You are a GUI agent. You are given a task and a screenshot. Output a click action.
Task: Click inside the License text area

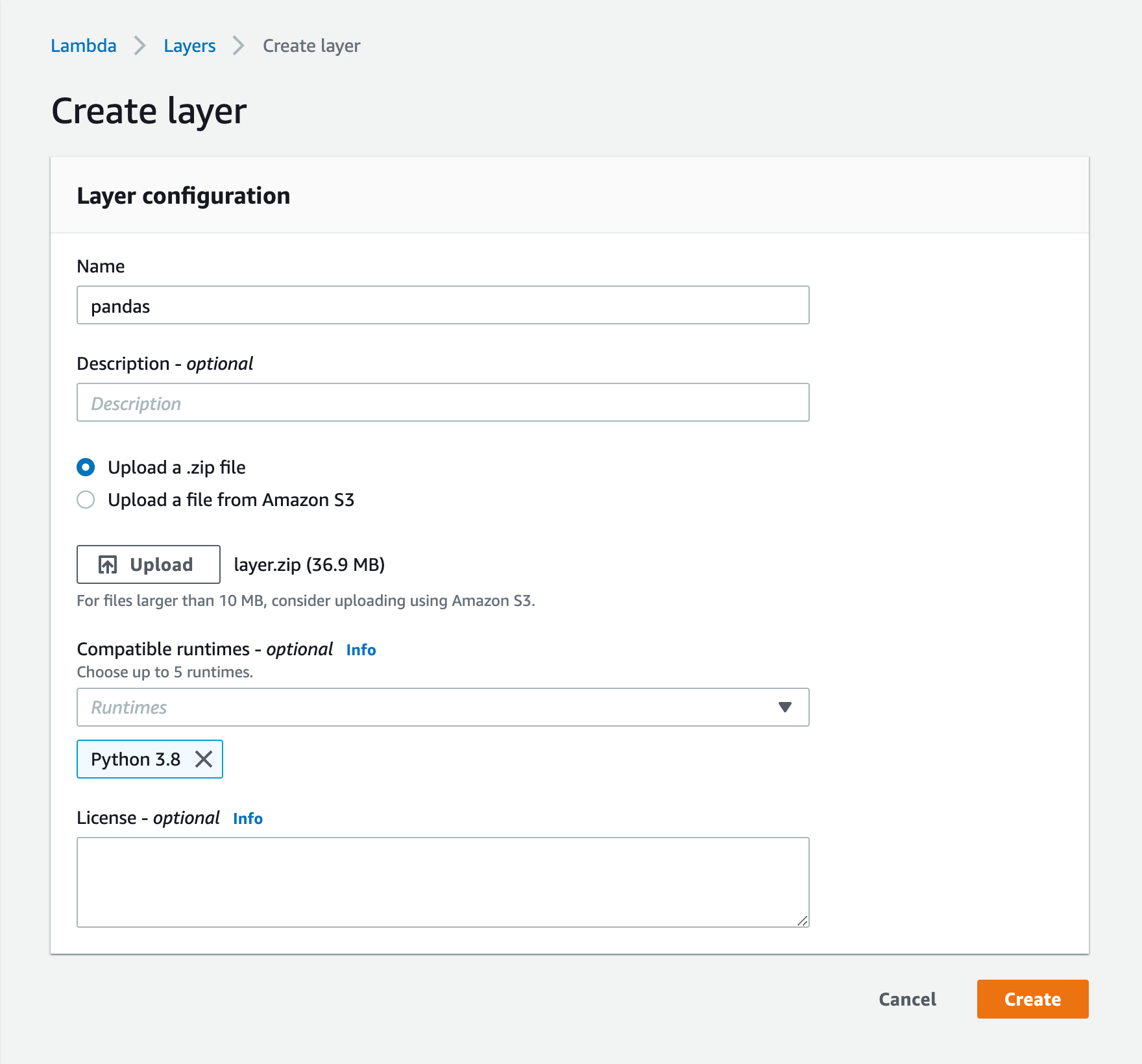pos(443,882)
